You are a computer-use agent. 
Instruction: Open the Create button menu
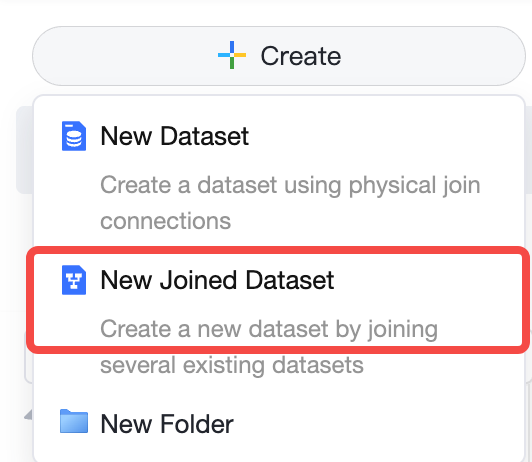click(279, 56)
